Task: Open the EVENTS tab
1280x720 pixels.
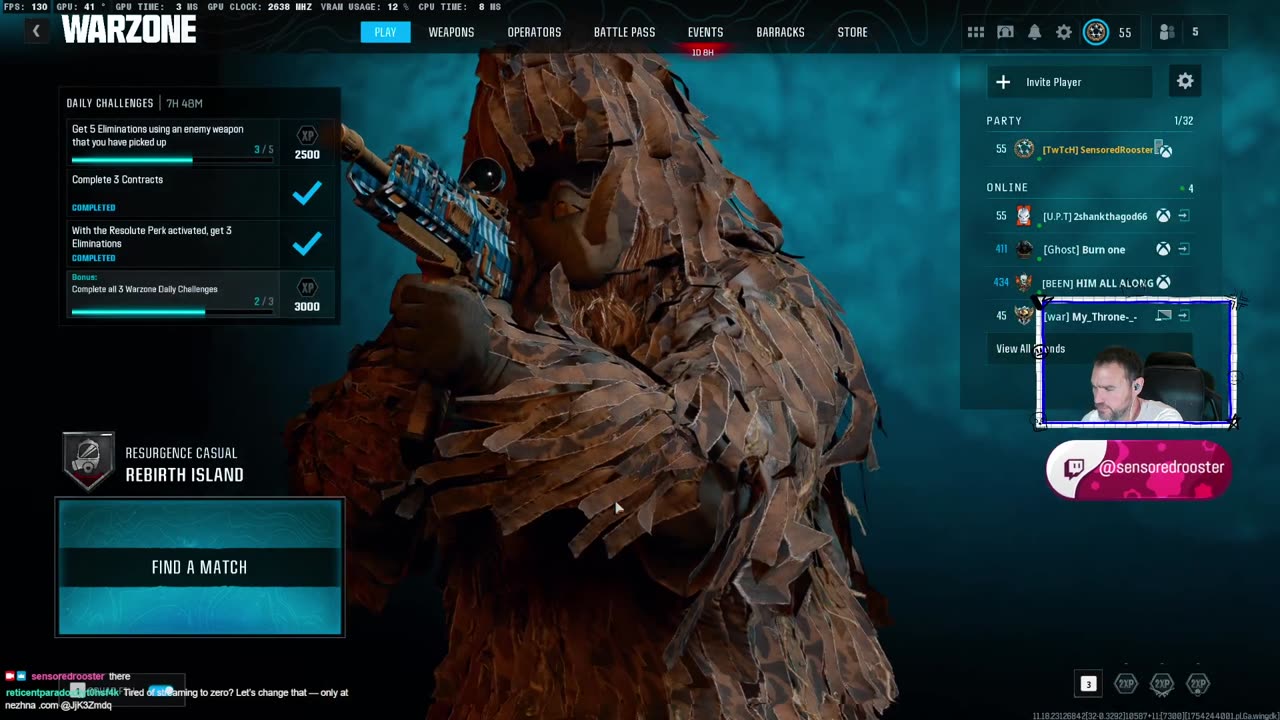Action: pyautogui.click(x=705, y=32)
